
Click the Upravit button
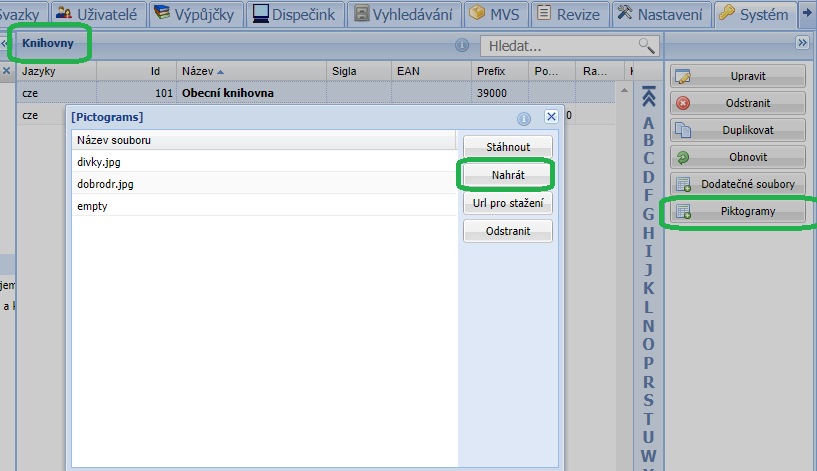pos(738,76)
